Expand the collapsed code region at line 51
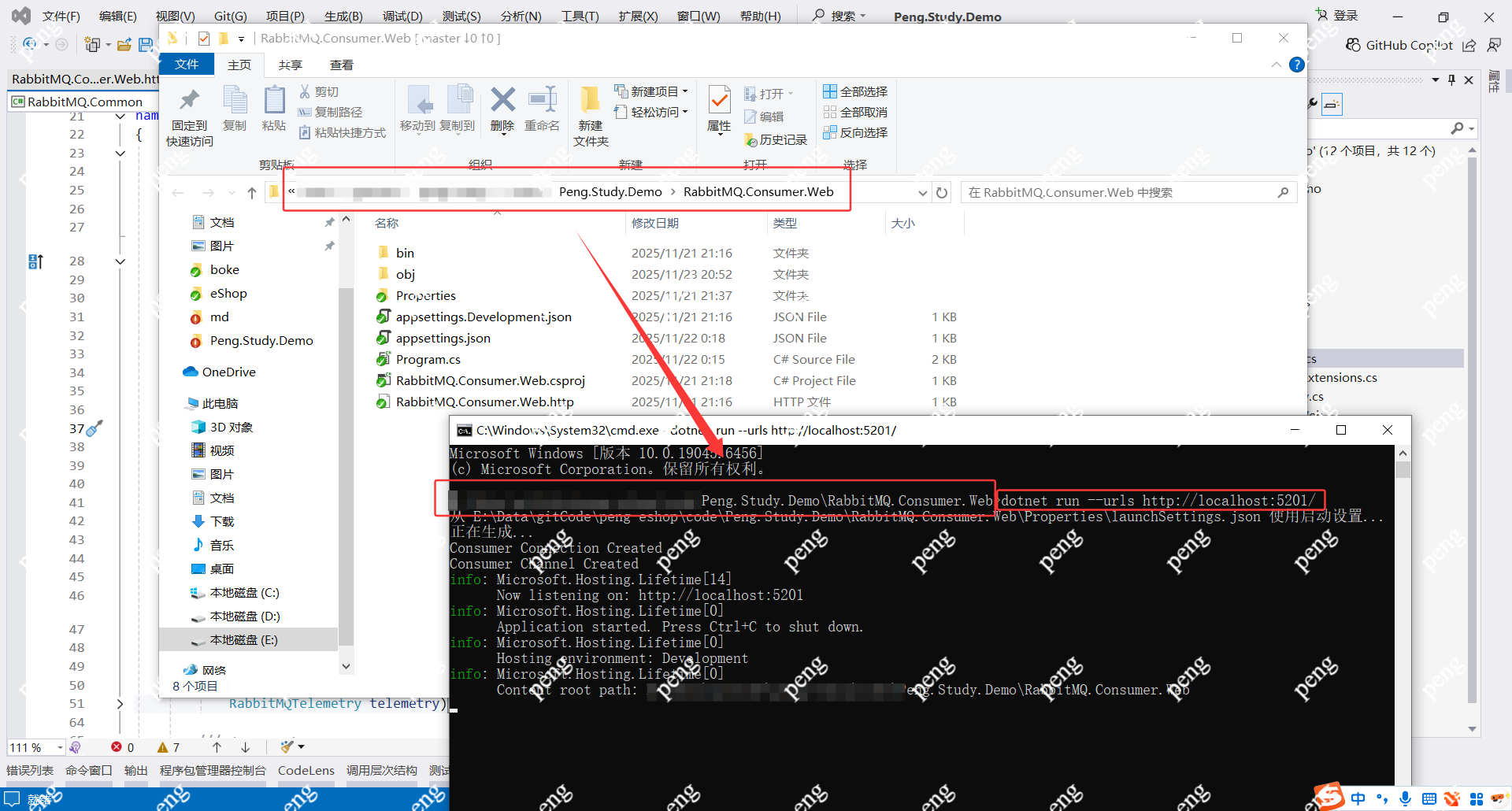Viewport: 1512px width, 811px height. click(x=120, y=703)
